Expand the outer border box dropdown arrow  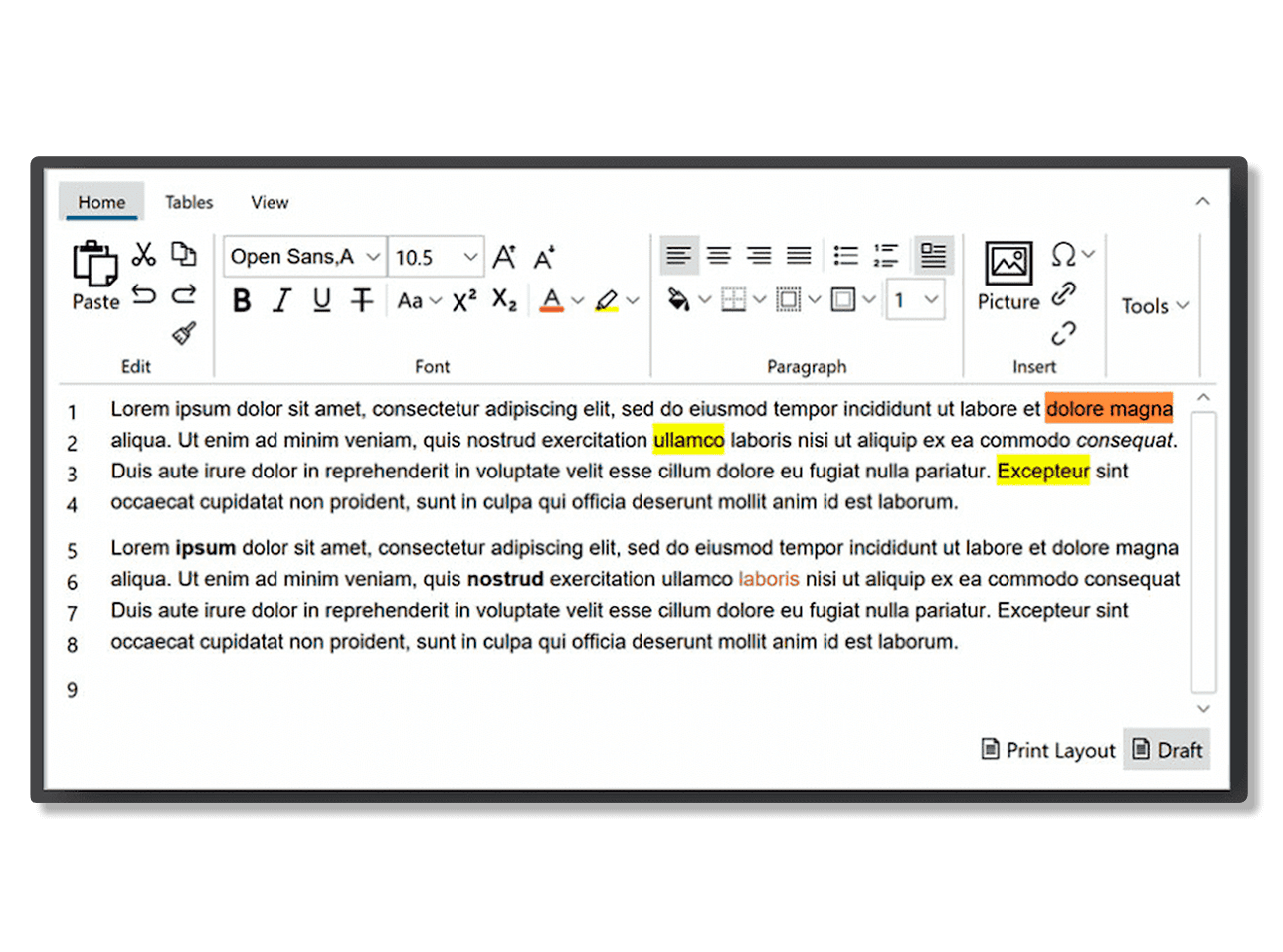tap(869, 299)
